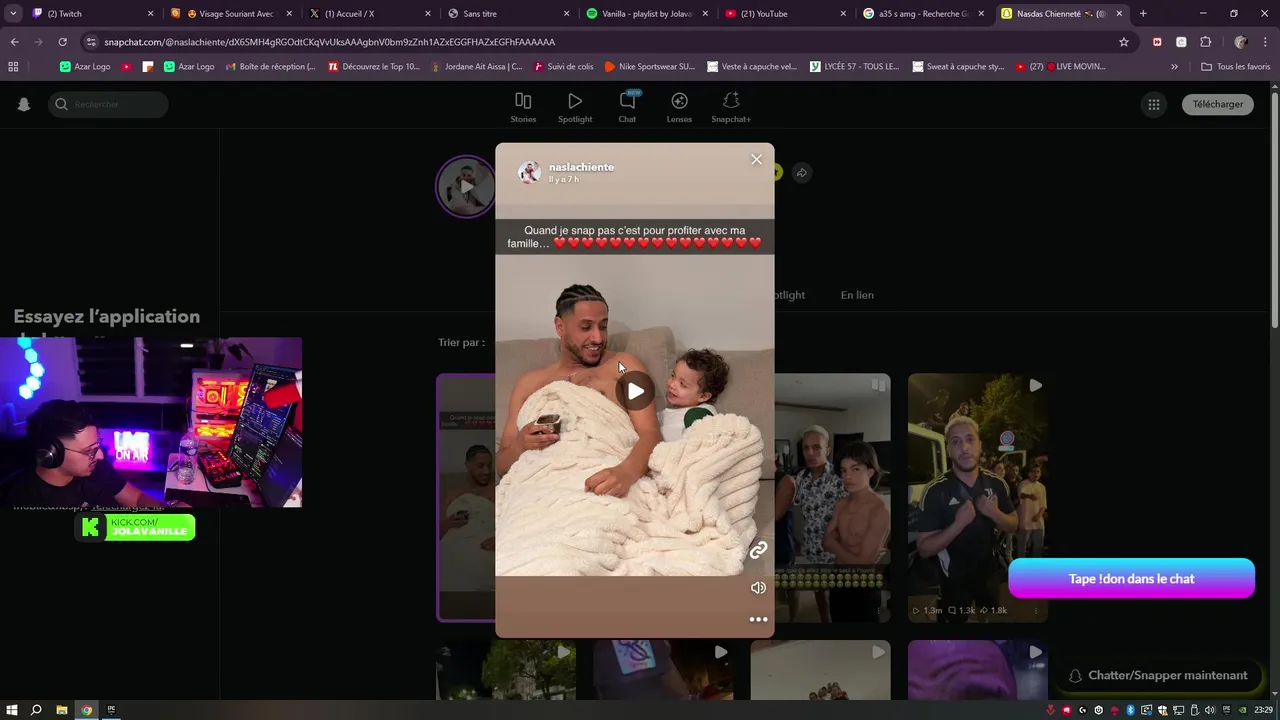The height and width of the screenshot is (720, 1280).
Task: Open the apps grid menu
Action: (1154, 104)
